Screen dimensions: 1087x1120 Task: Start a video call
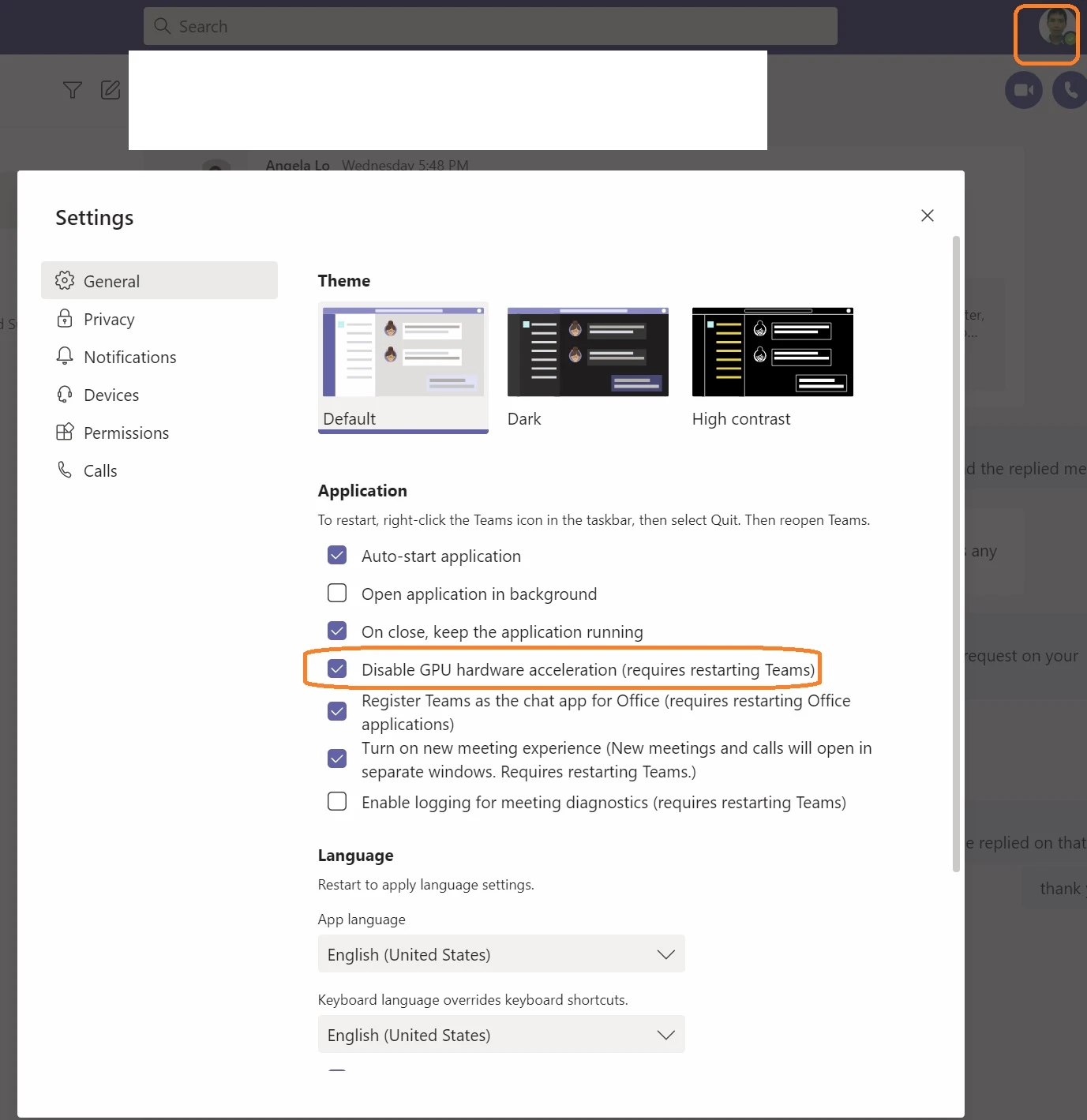(1024, 90)
